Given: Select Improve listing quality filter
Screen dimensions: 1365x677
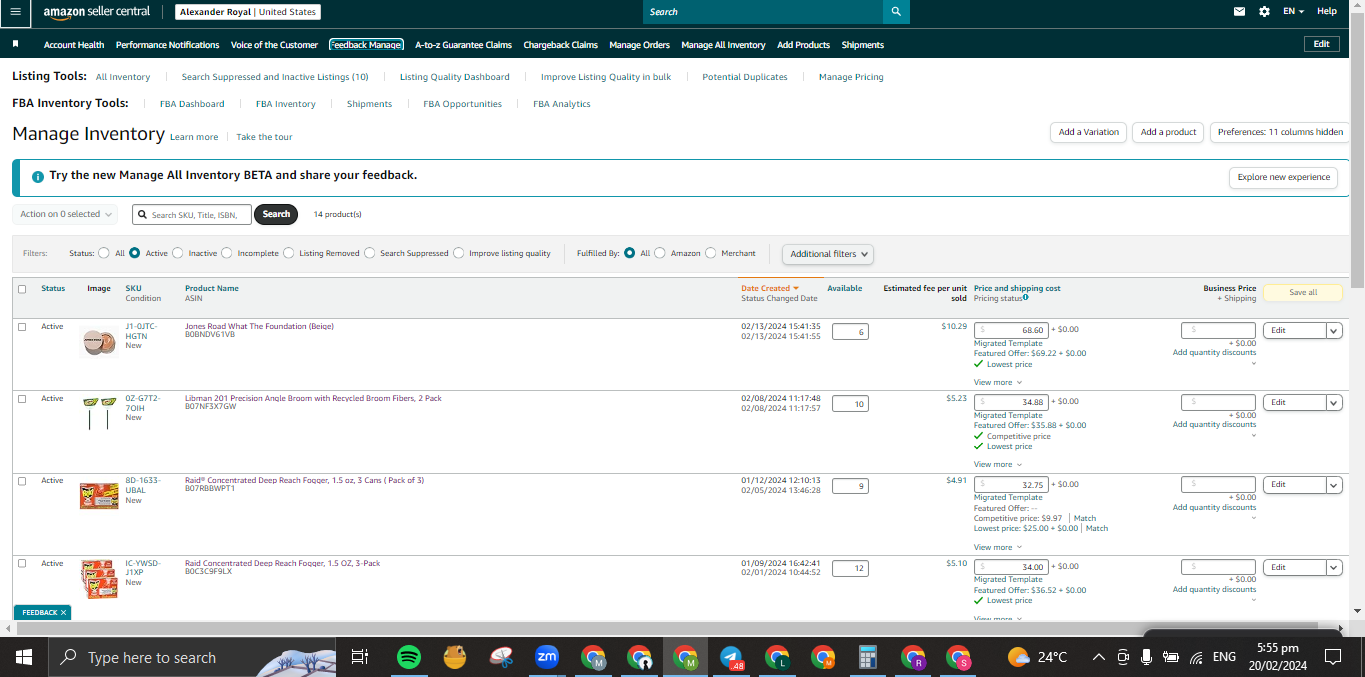Looking at the screenshot, I should click(x=459, y=253).
